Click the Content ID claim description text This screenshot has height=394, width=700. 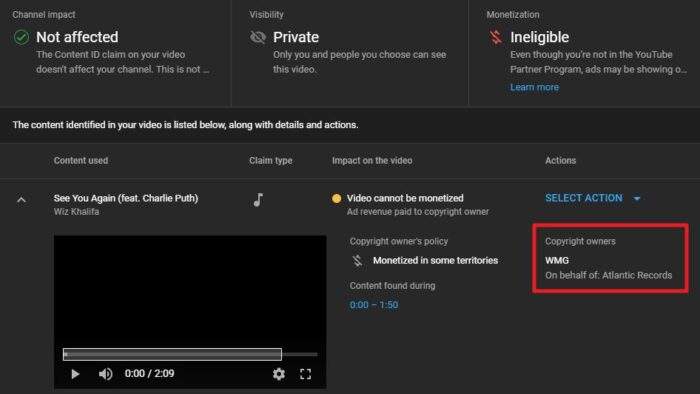(x=123, y=62)
